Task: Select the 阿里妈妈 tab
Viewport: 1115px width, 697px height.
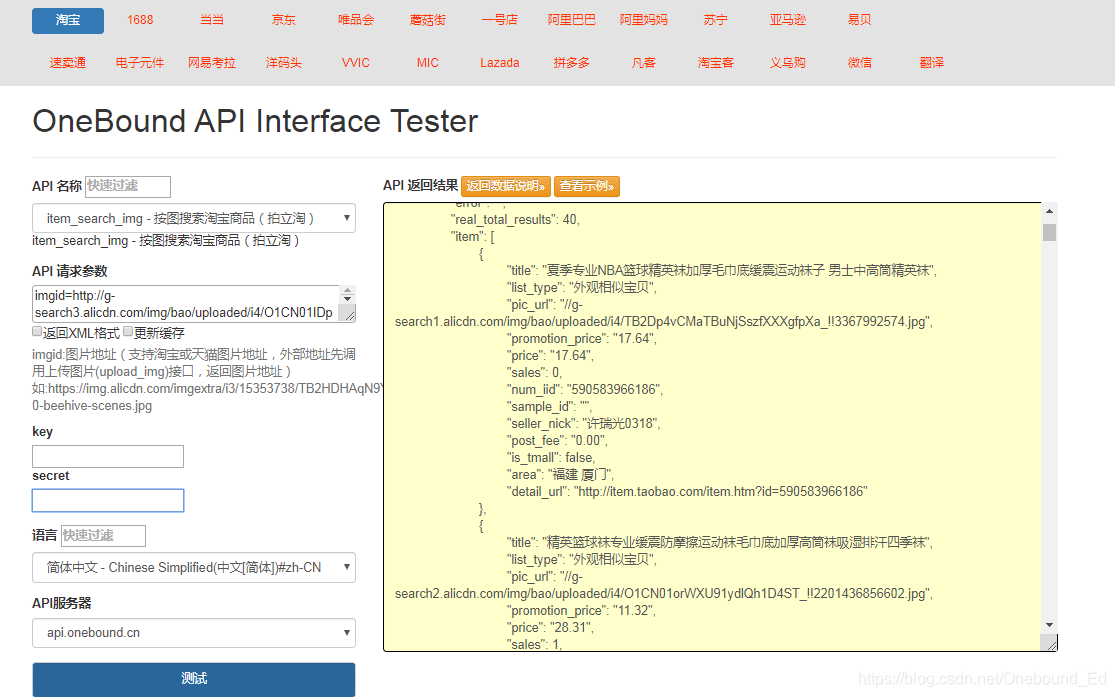Action: [x=644, y=21]
